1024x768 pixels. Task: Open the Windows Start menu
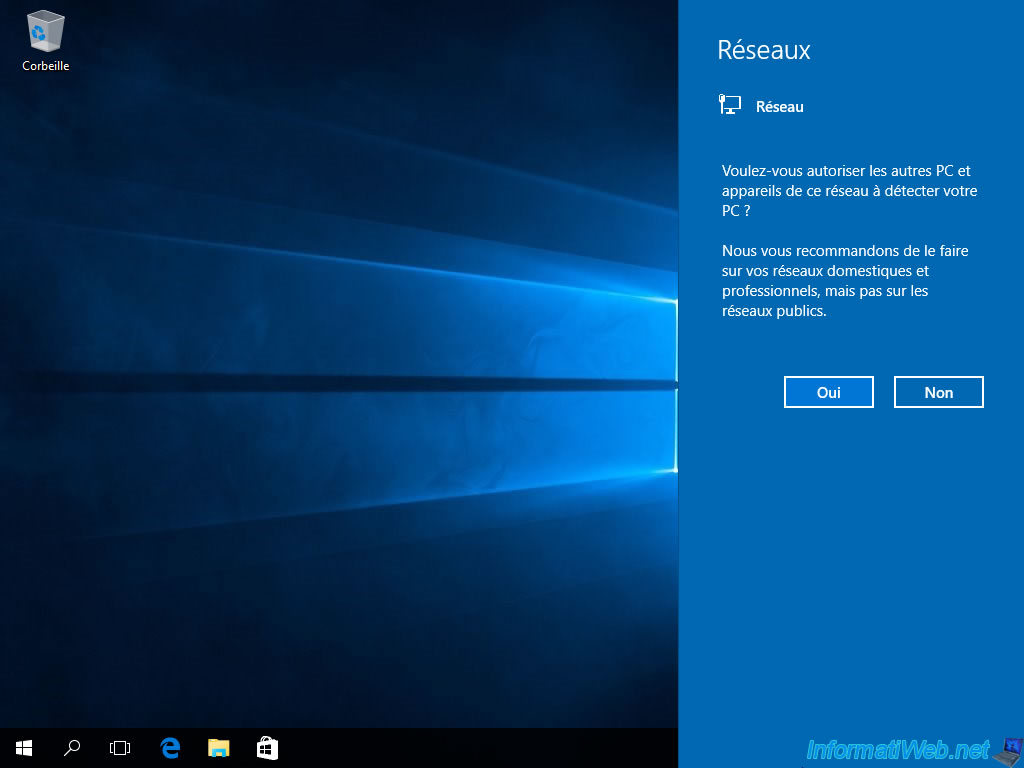pyautogui.click(x=24, y=748)
